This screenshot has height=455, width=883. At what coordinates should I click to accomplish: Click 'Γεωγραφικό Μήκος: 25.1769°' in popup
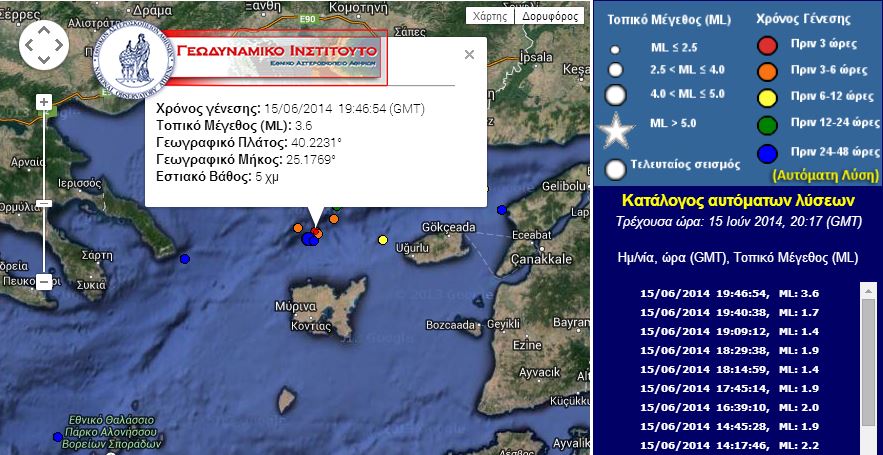tap(246, 160)
